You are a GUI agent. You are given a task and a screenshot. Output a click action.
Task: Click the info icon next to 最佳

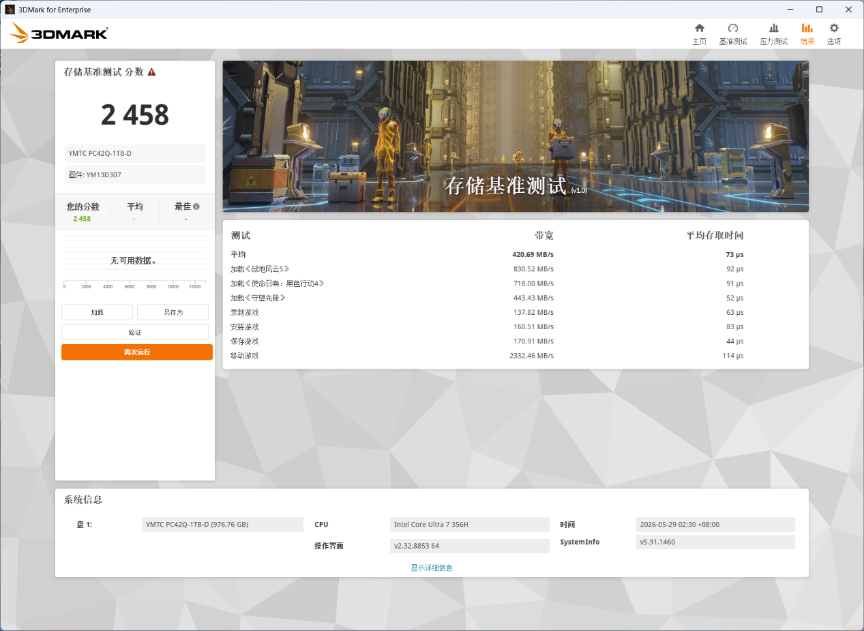click(196, 207)
